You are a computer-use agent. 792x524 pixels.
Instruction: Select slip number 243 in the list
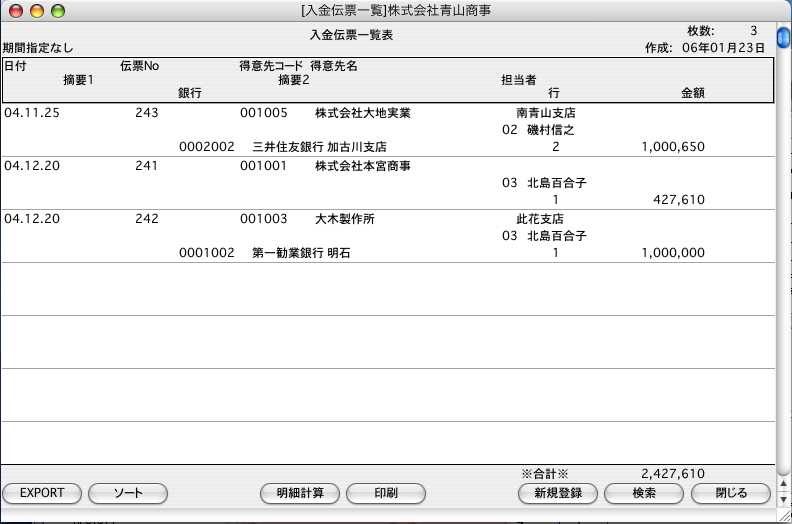[x=146, y=113]
